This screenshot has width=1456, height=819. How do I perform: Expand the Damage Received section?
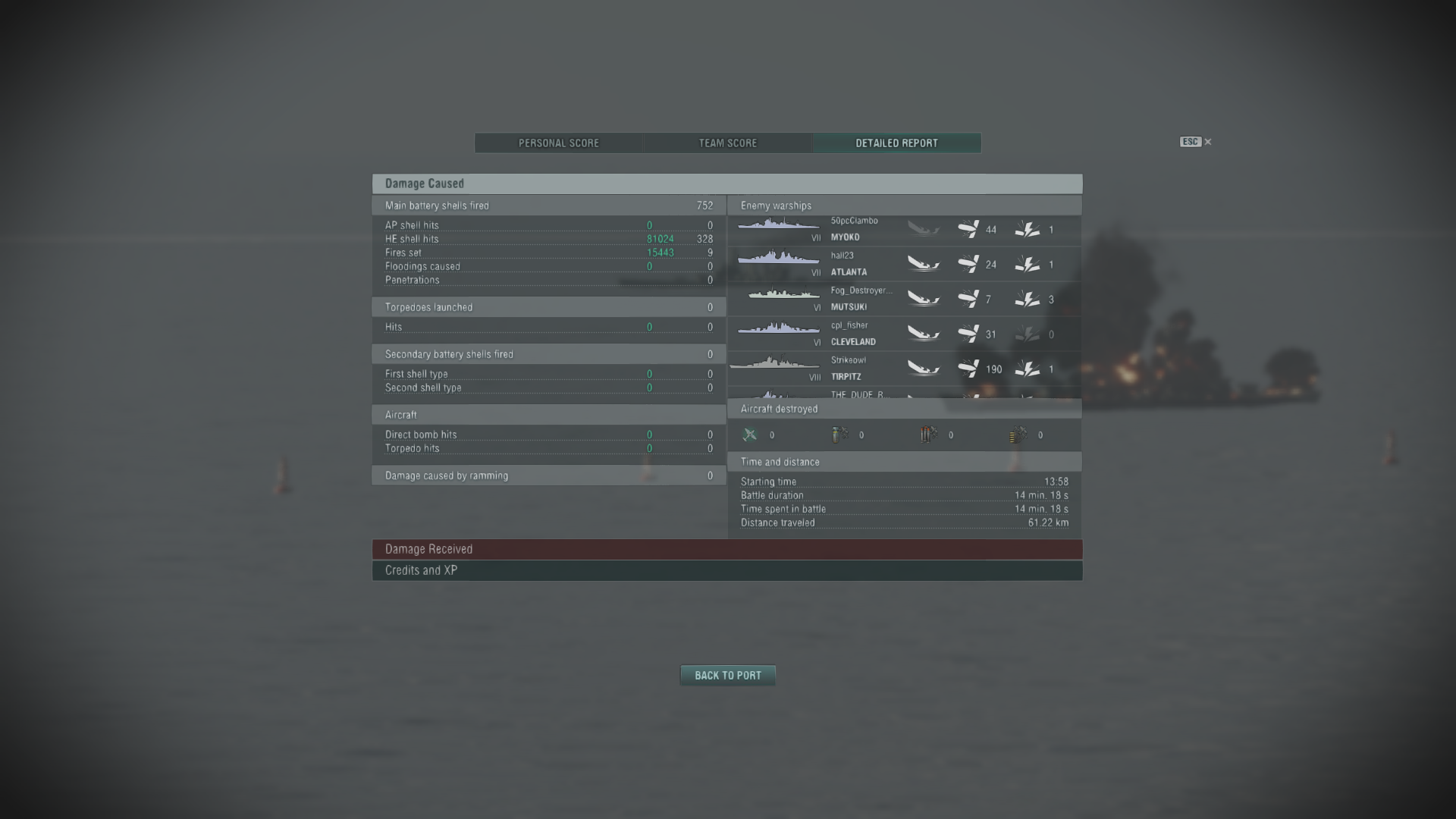pyautogui.click(x=727, y=549)
